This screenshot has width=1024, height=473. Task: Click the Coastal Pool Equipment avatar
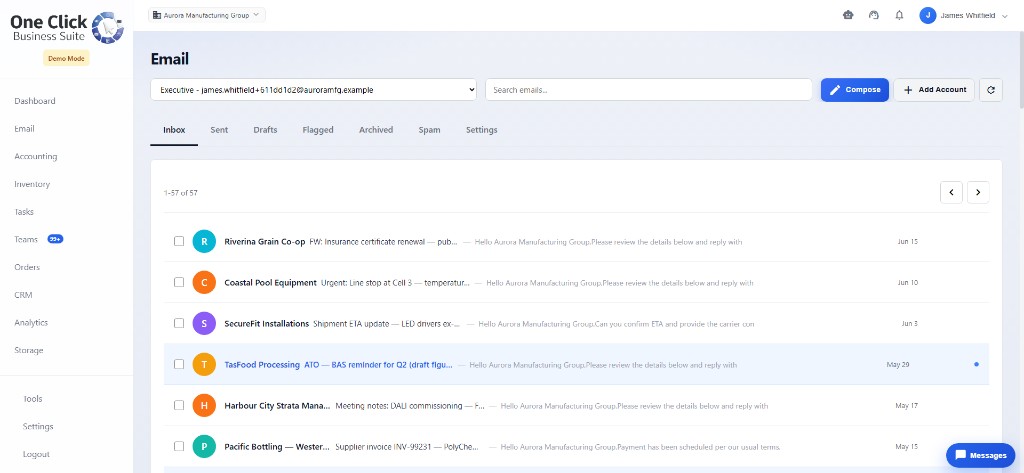pos(204,282)
